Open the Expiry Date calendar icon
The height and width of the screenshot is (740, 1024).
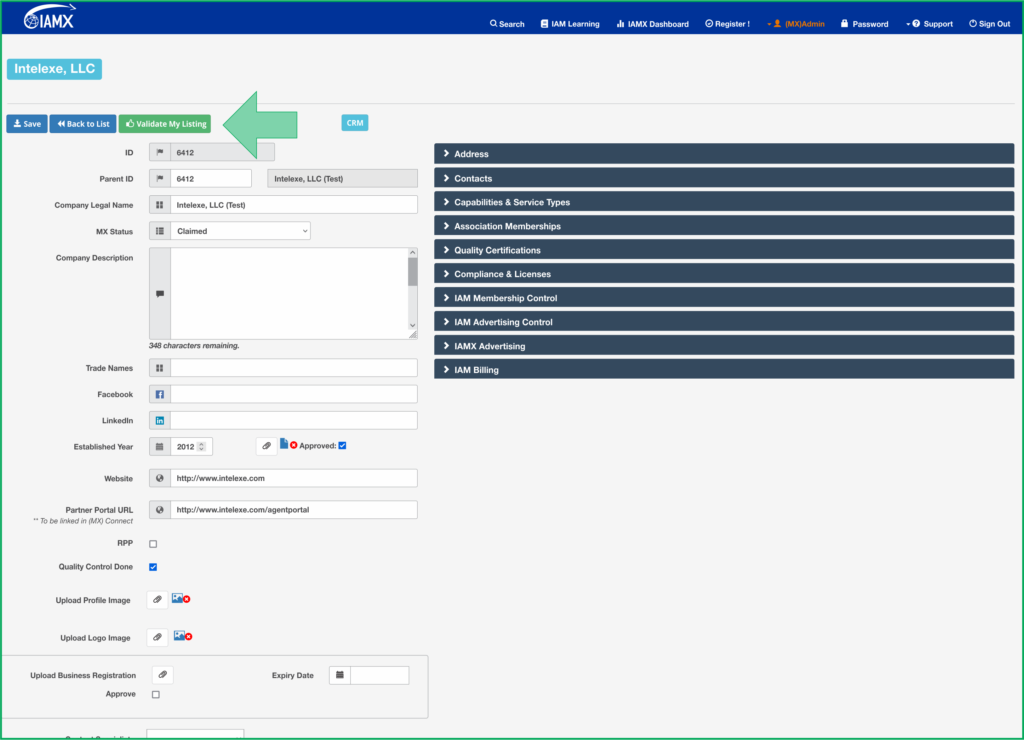tap(340, 675)
